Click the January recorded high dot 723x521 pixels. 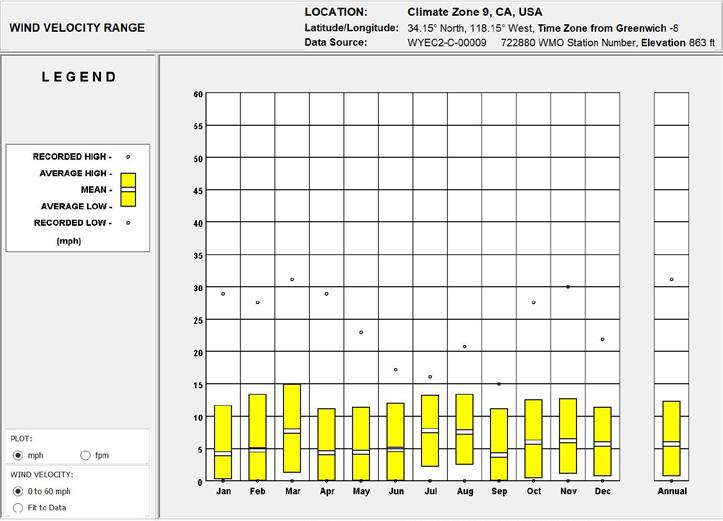coord(223,294)
